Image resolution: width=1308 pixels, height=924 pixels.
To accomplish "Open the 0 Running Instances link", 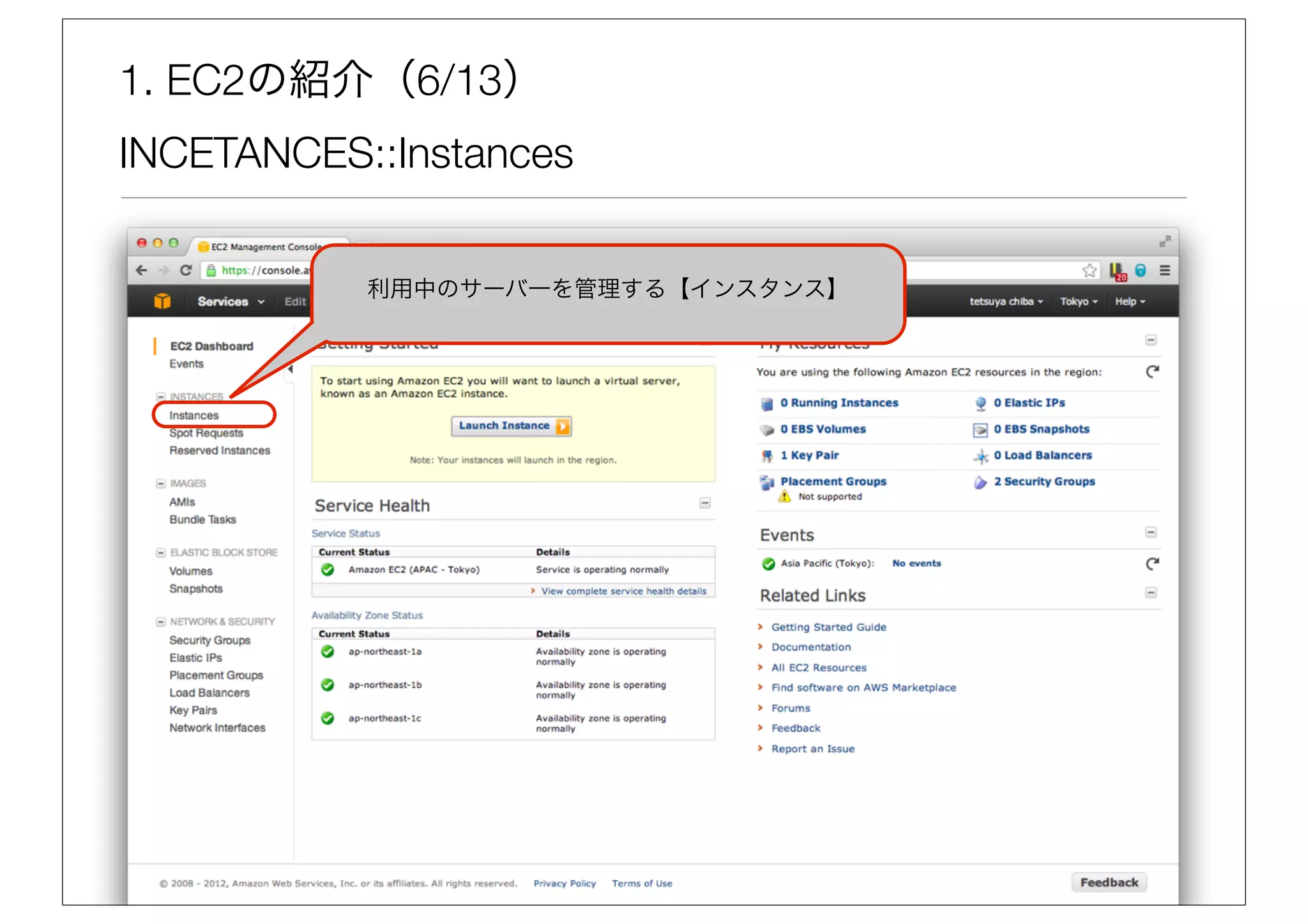I will tap(839, 403).
